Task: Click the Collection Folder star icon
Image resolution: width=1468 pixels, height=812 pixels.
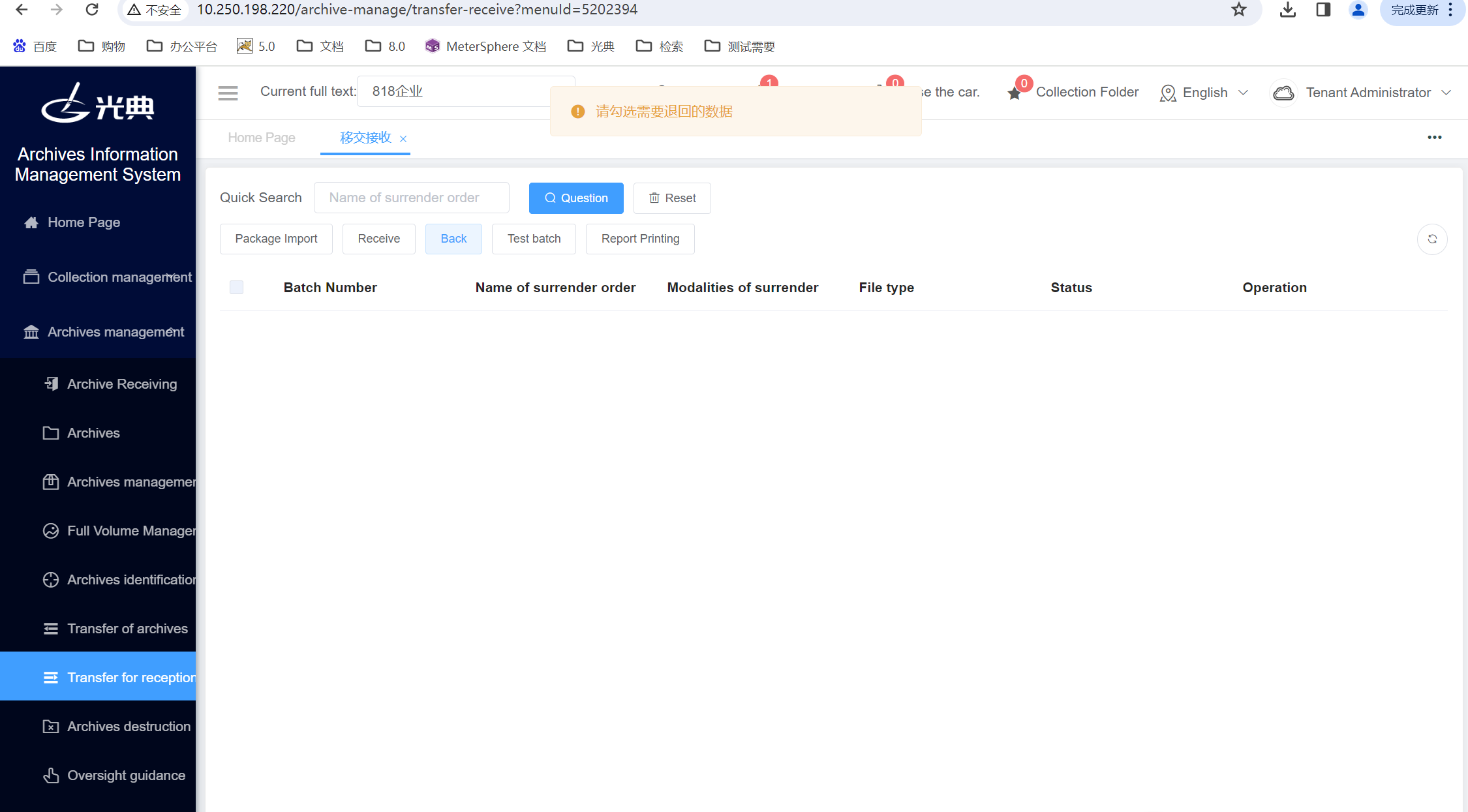Action: 1014,93
